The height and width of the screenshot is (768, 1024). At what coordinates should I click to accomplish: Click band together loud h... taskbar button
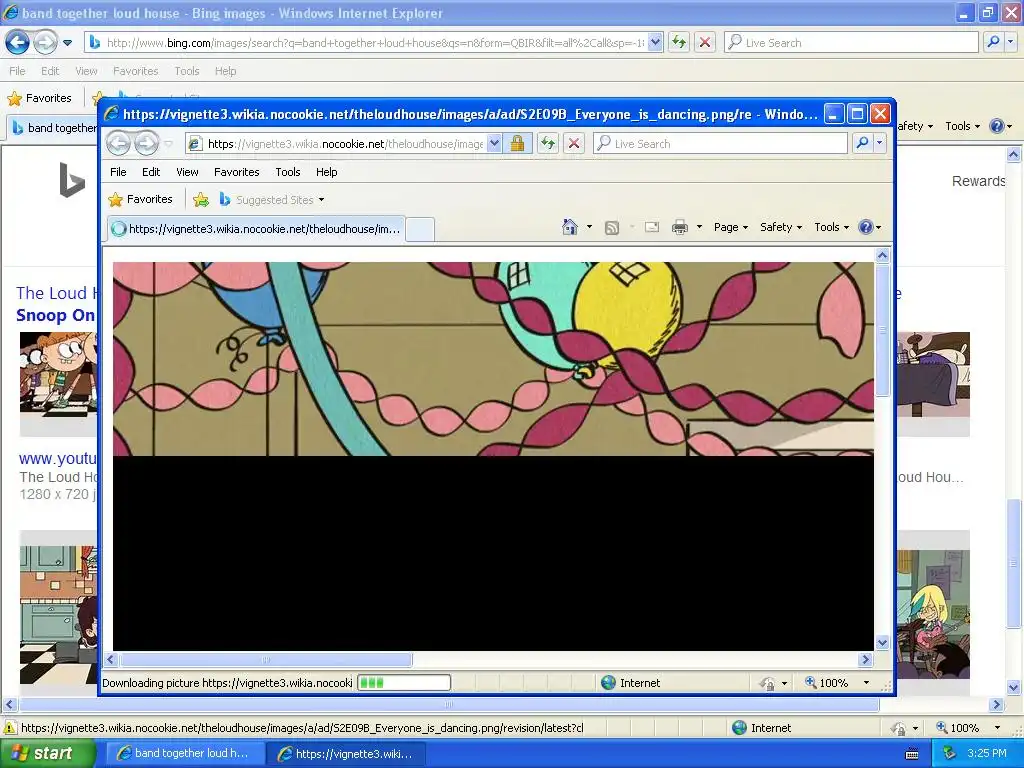pyautogui.click(x=185, y=753)
